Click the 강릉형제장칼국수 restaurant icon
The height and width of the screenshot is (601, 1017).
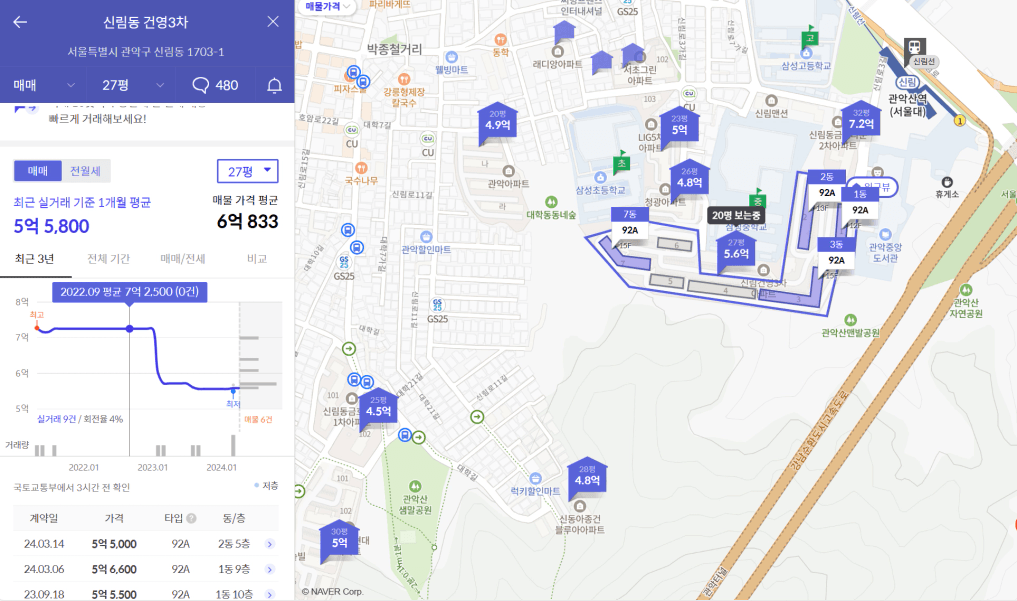[x=403, y=79]
